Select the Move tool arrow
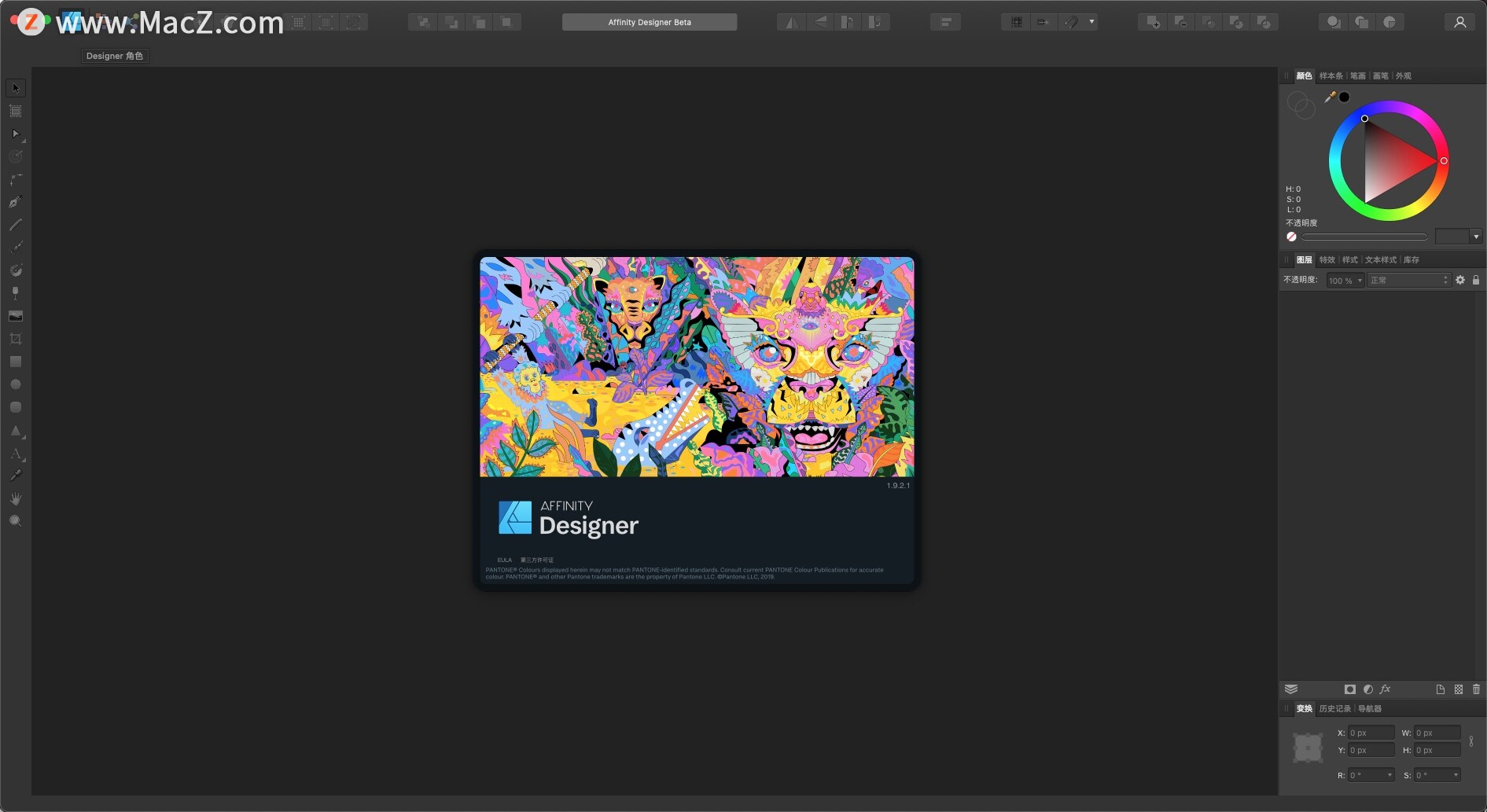 [16, 88]
